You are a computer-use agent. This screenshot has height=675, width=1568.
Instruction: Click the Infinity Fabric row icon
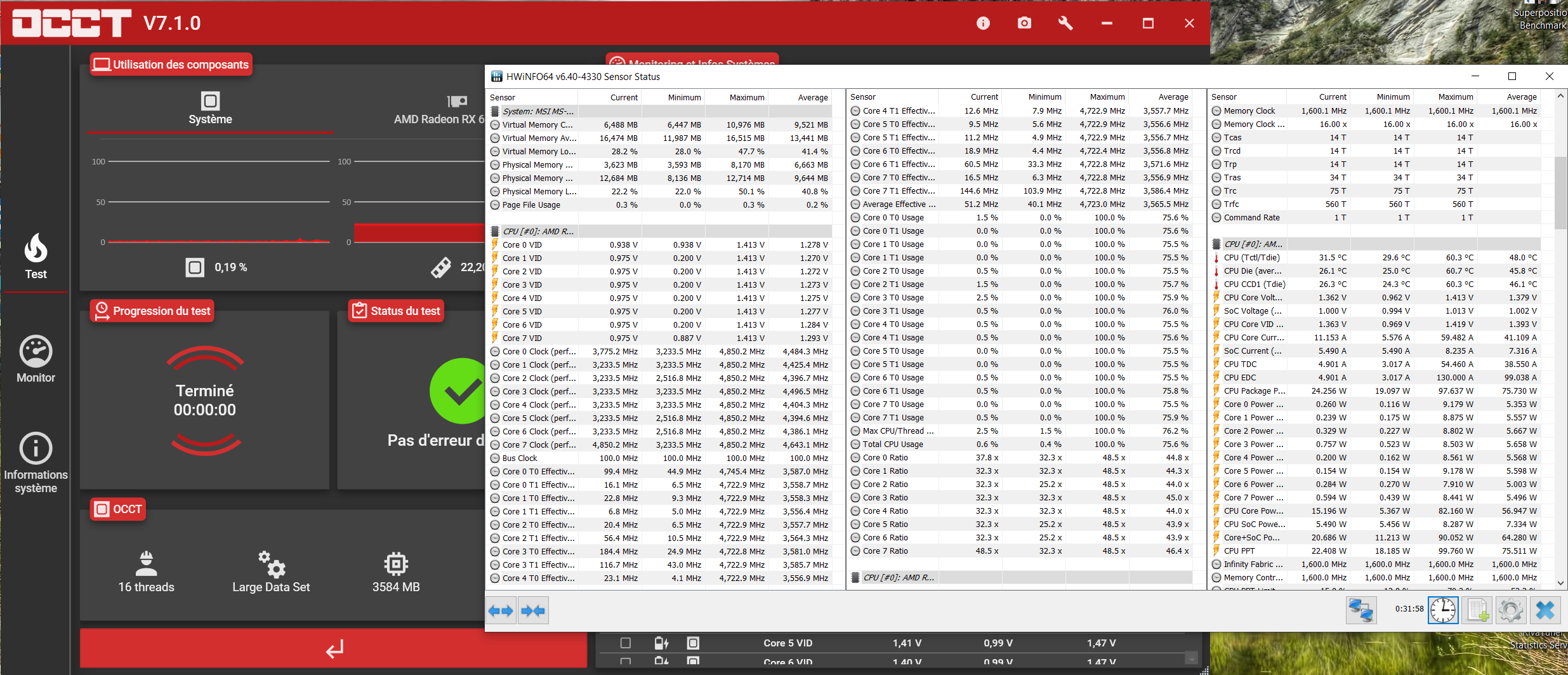tap(1216, 565)
